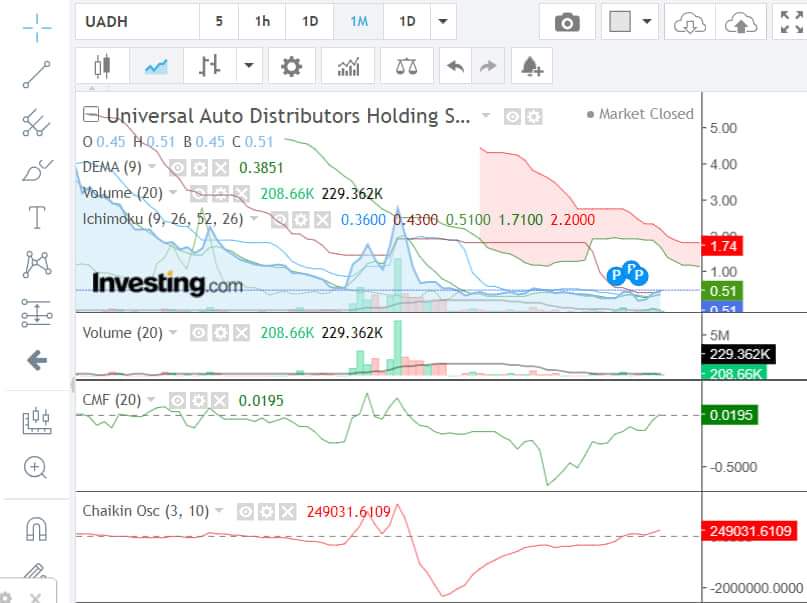Image resolution: width=807 pixels, height=603 pixels.
Task: Toggle visibility of the main price series
Action: click(512, 117)
